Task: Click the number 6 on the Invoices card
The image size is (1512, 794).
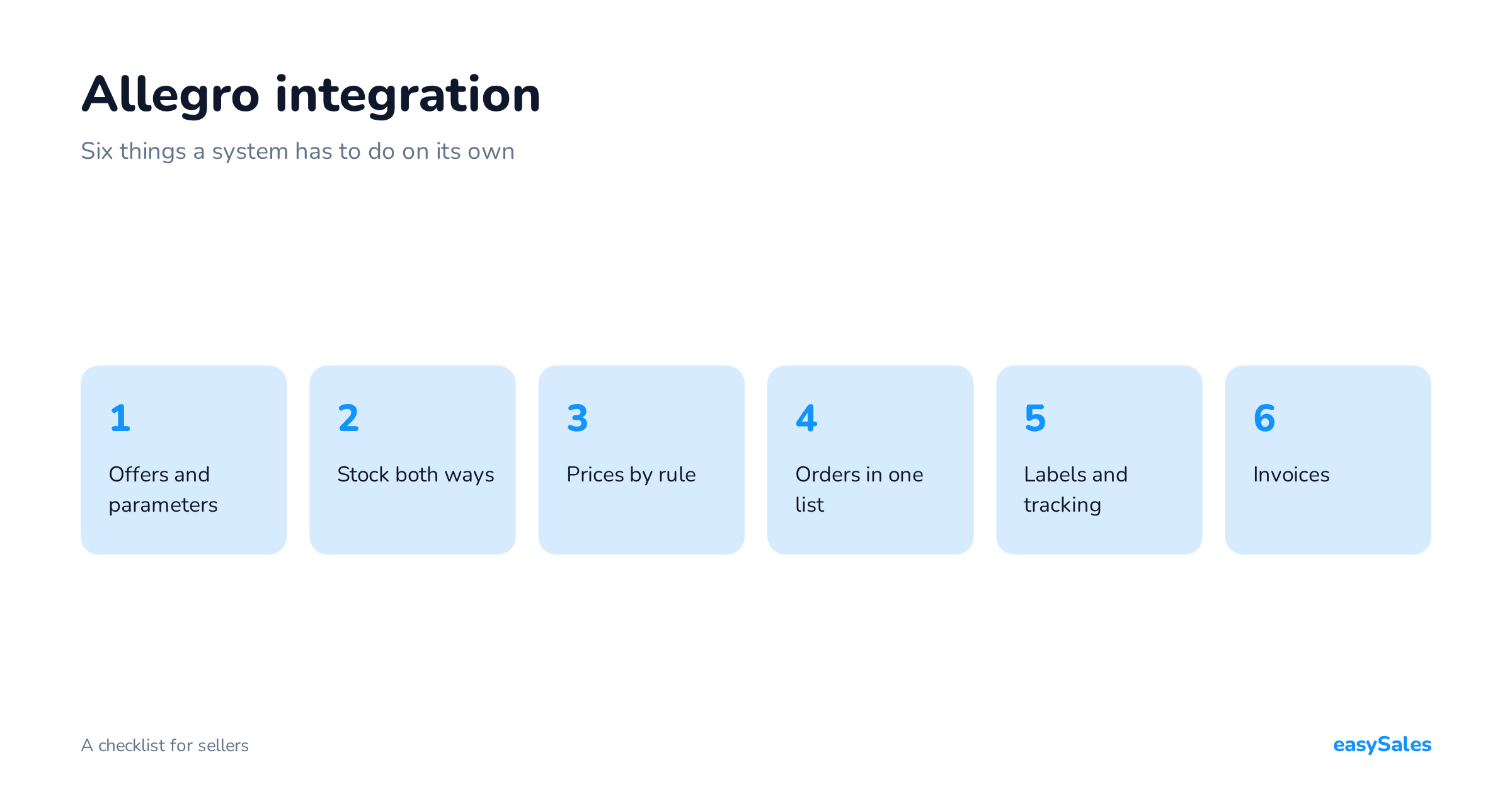Action: 1264,418
